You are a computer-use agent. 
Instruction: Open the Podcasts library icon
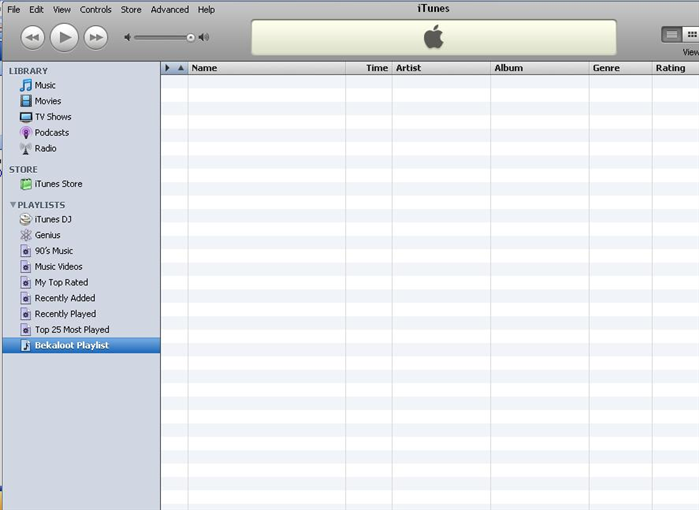point(26,132)
